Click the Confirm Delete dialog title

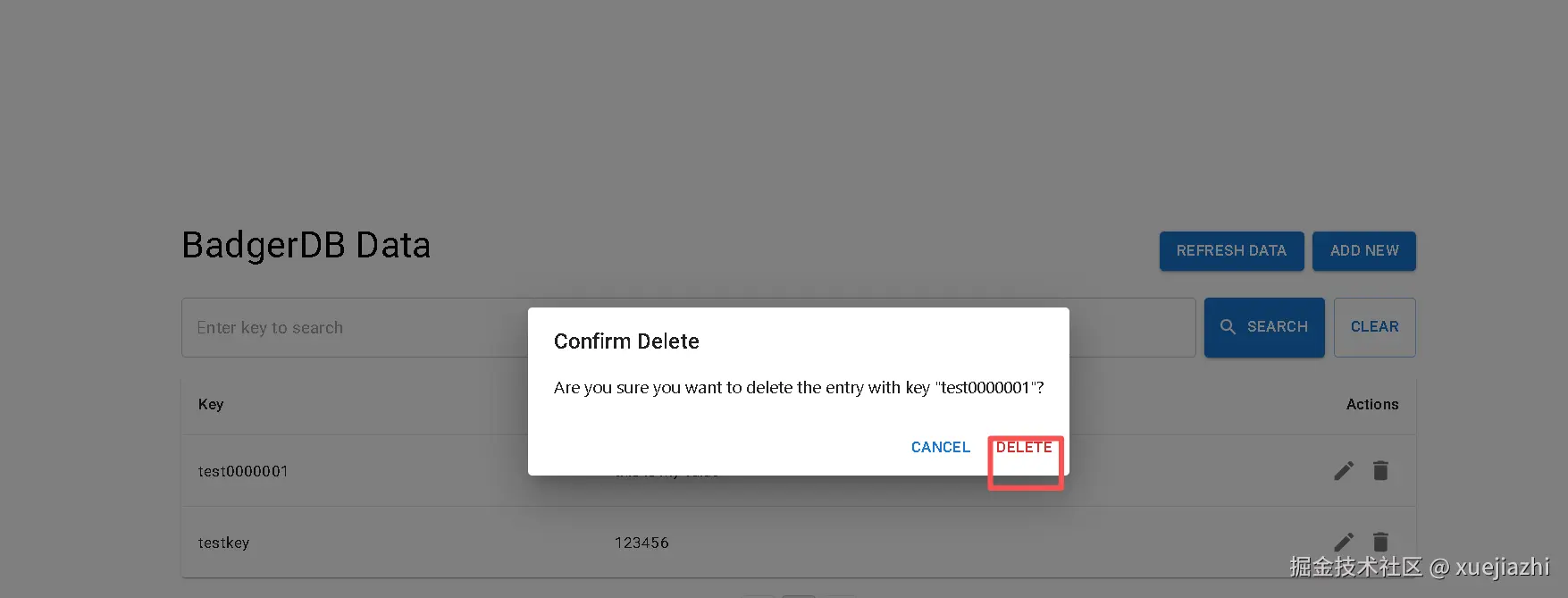point(626,341)
